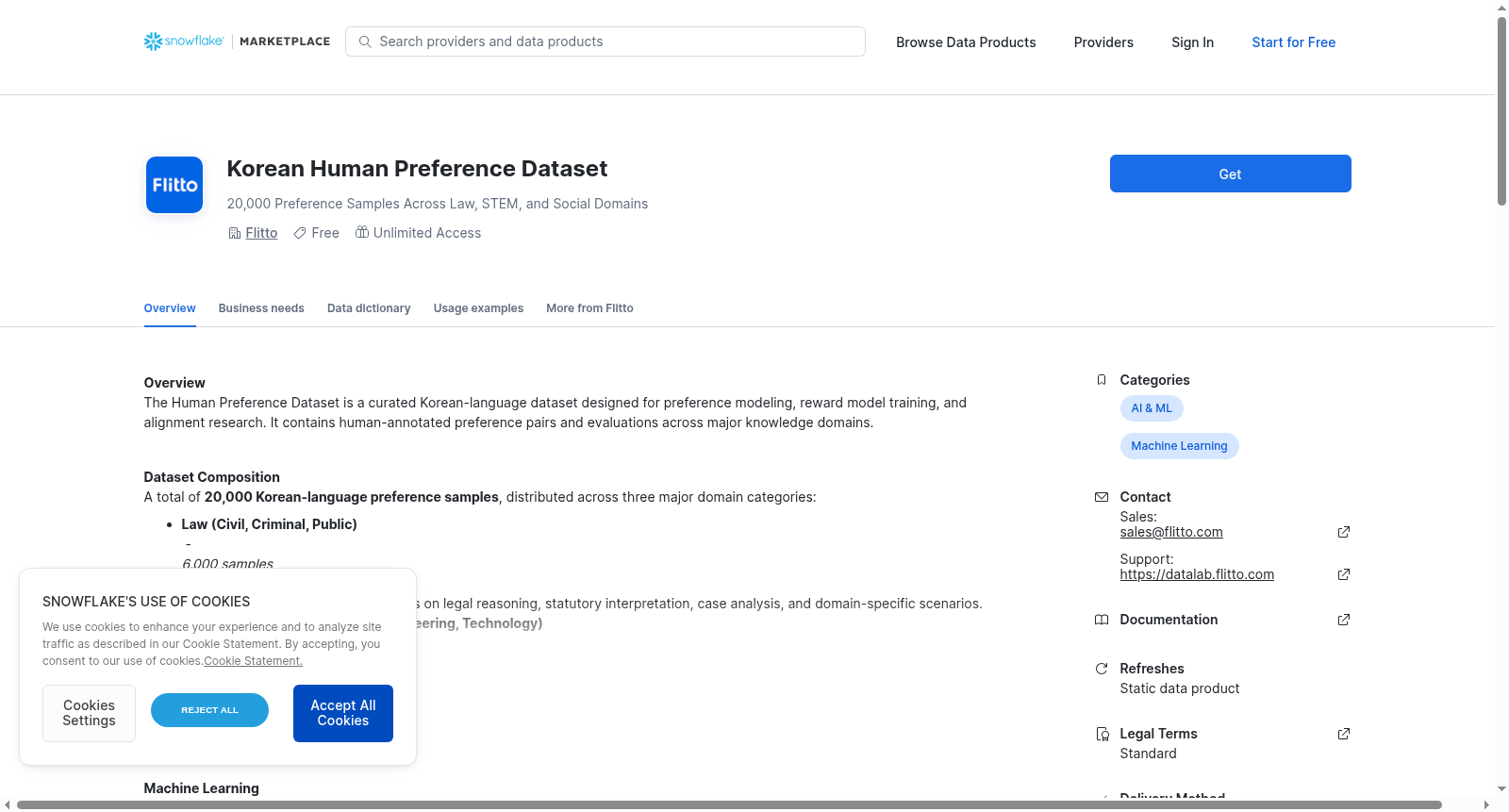Open Cookies Settings
Image resolution: width=1509 pixels, height=812 pixels.
pyautogui.click(x=89, y=713)
